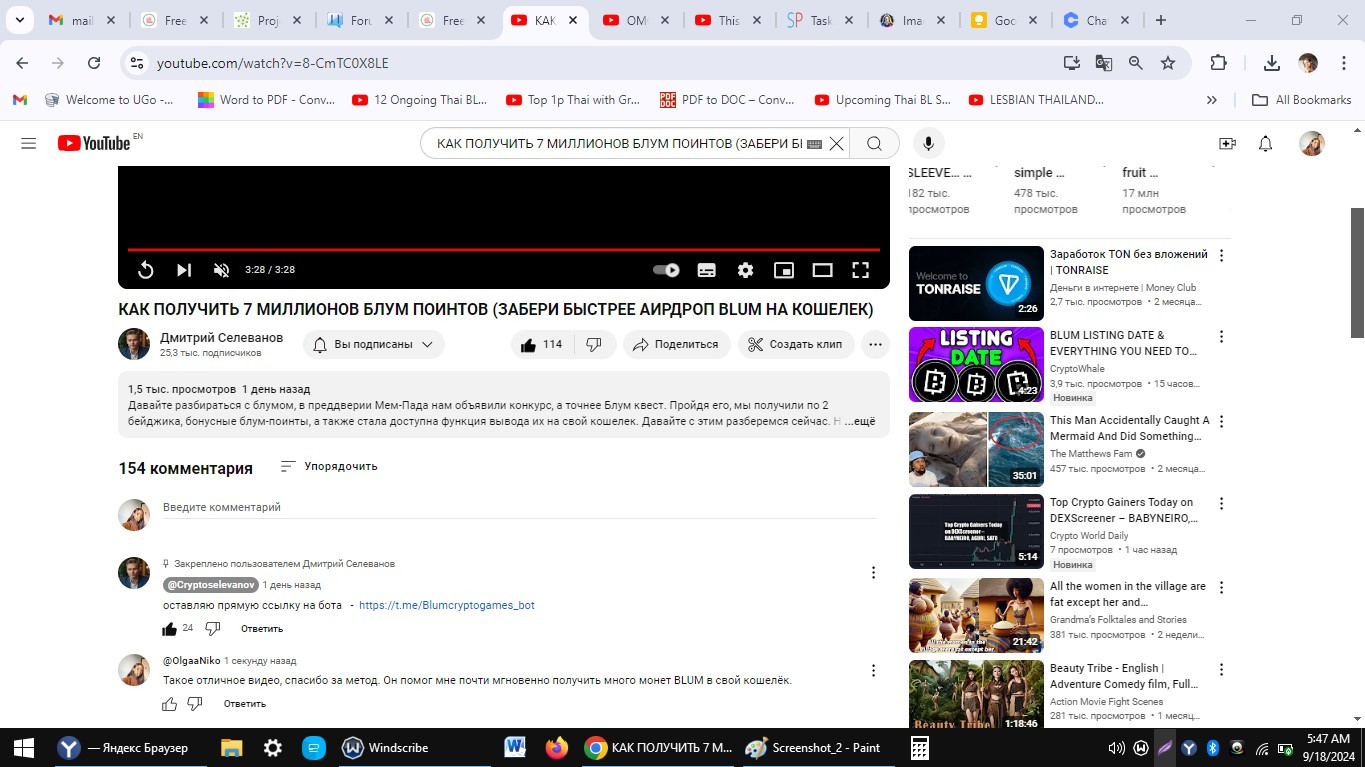Switch to the Gmail 'mail' tab
Viewport: 1365px width, 767px height.
click(x=83, y=20)
